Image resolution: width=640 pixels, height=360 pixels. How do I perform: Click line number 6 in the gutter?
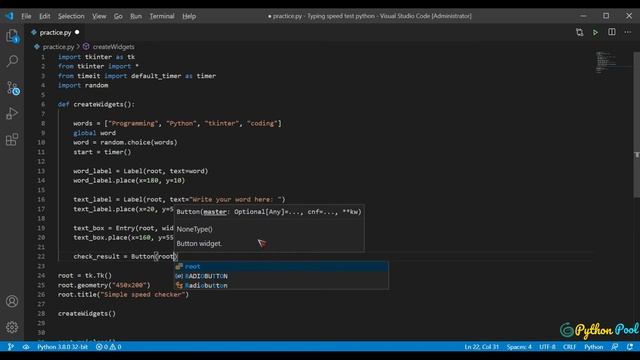pyautogui.click(x=43, y=104)
